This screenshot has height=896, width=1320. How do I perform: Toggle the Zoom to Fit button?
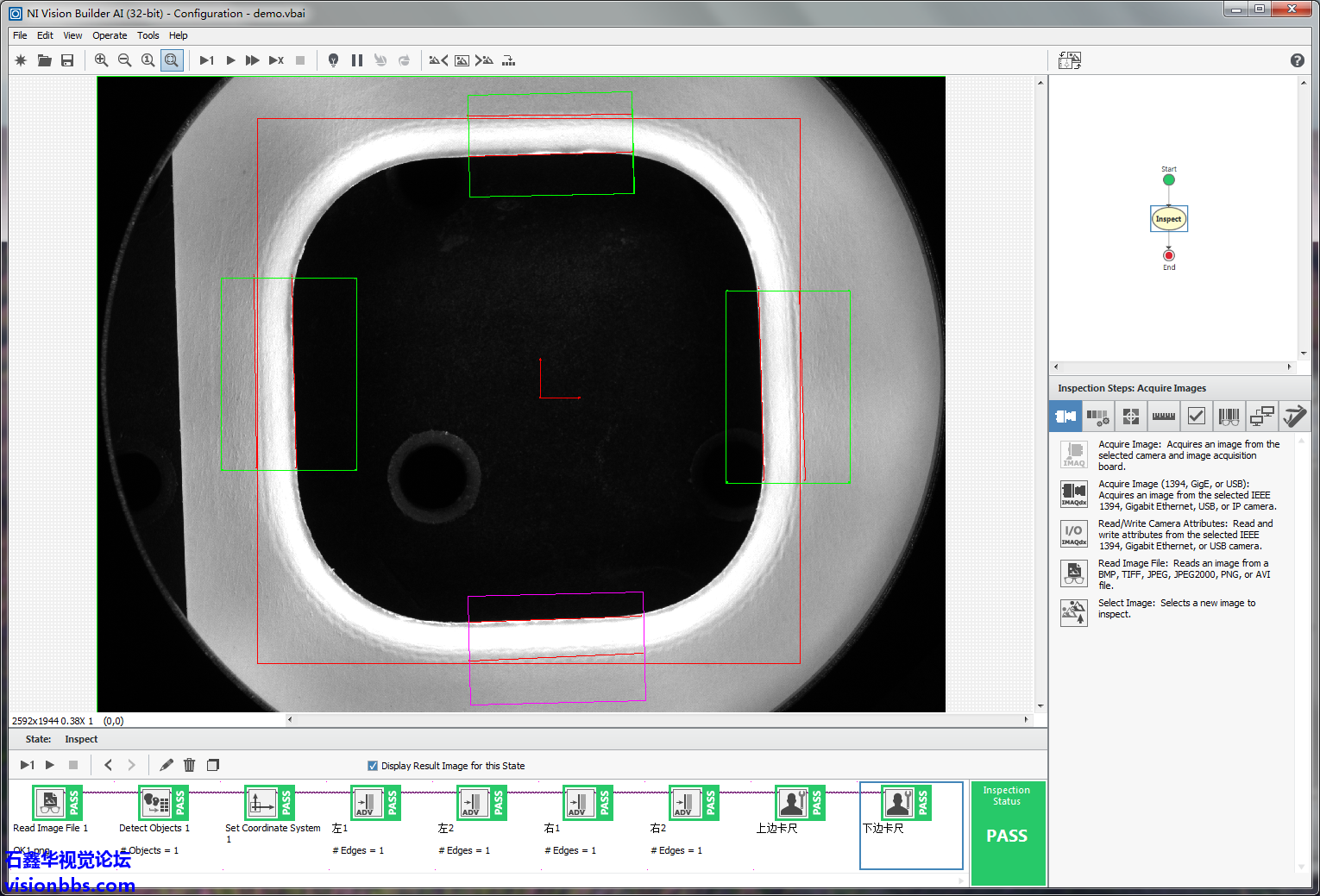pos(172,60)
